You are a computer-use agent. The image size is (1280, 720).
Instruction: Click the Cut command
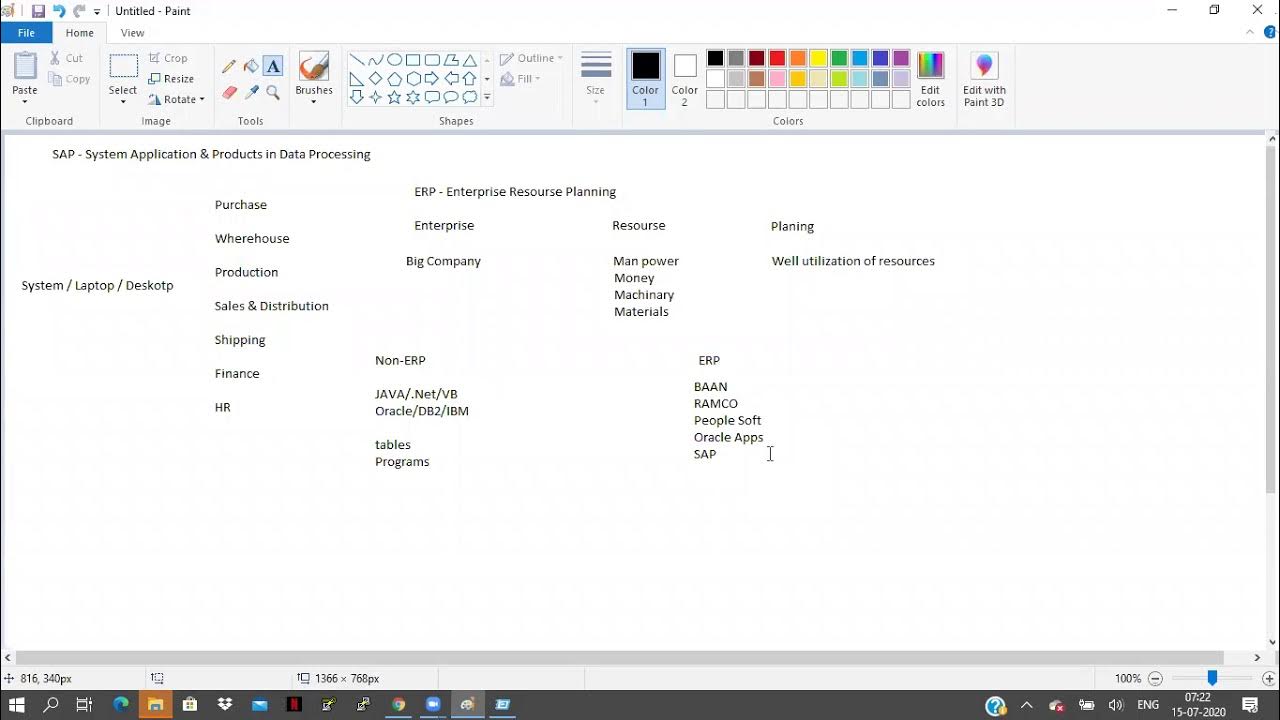66,58
